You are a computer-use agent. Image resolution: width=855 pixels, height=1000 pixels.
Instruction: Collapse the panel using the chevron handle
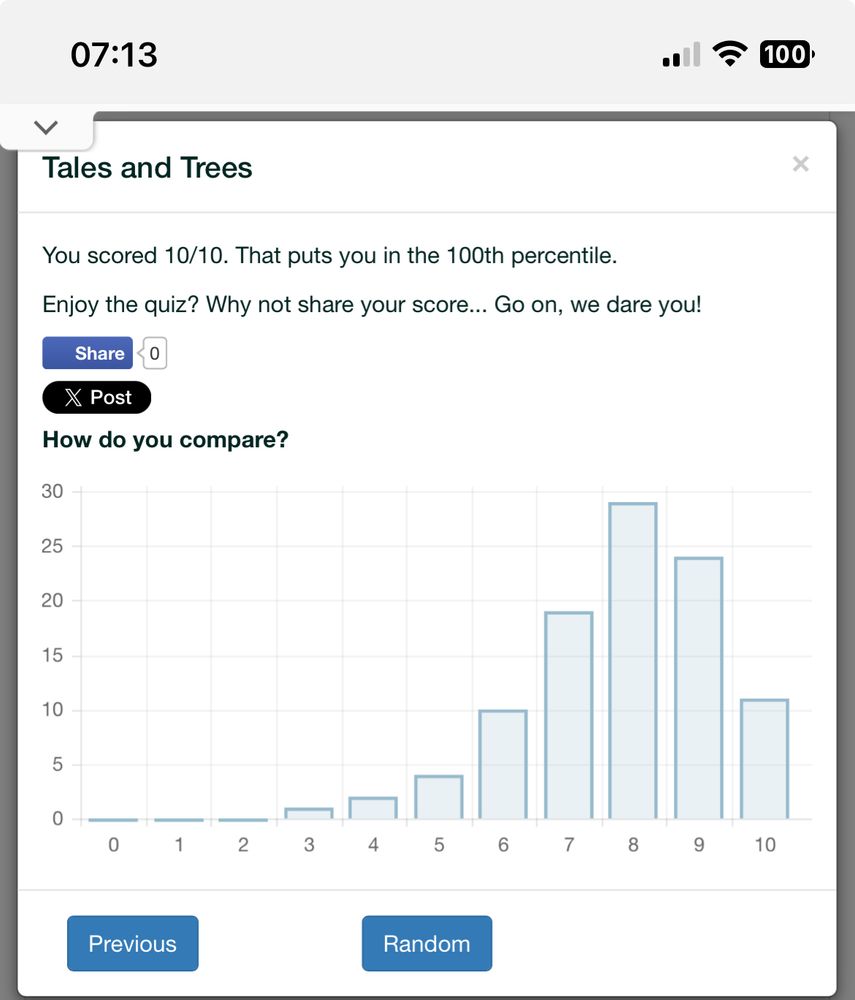point(46,128)
